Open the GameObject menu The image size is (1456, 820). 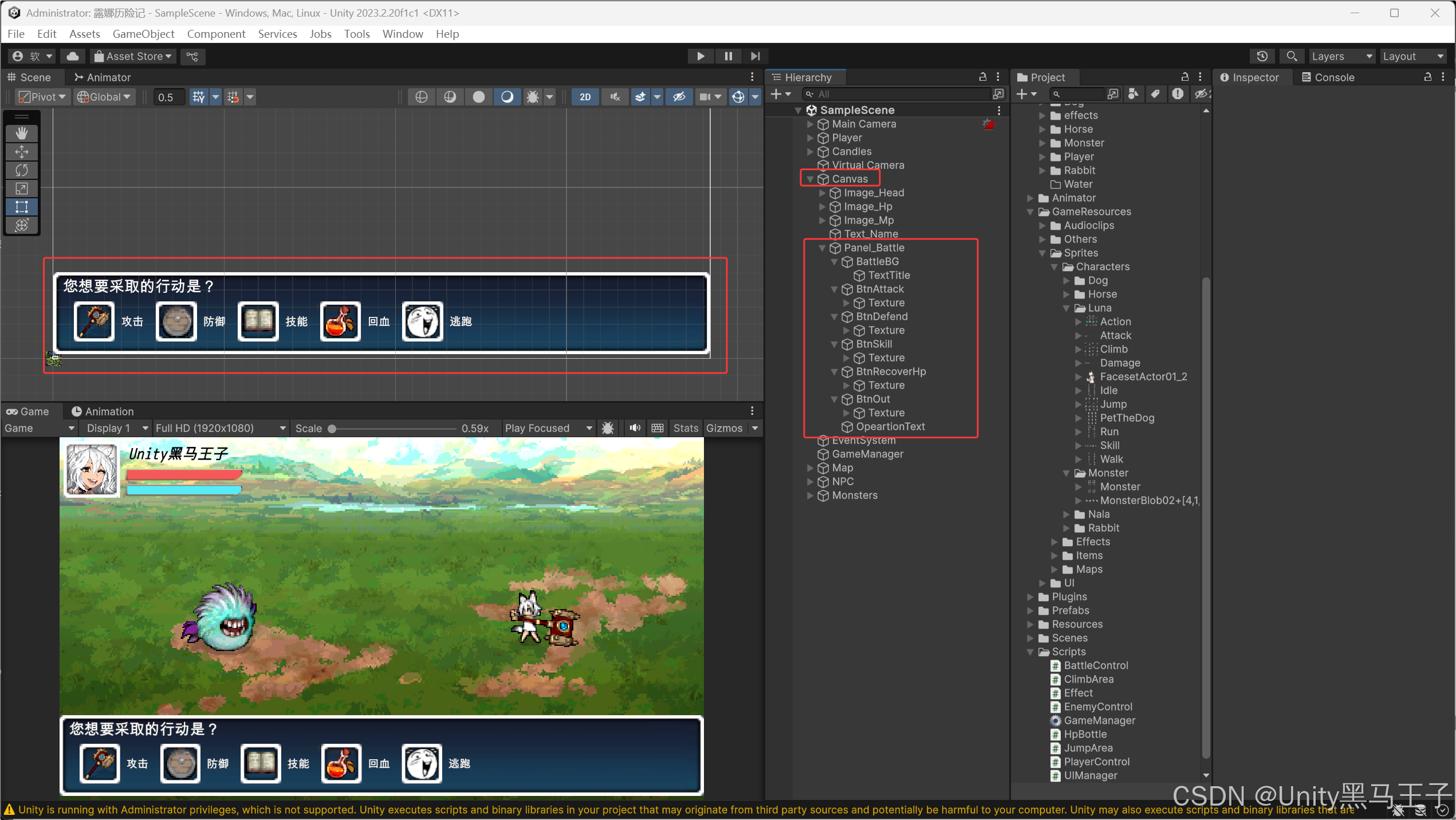point(143,34)
